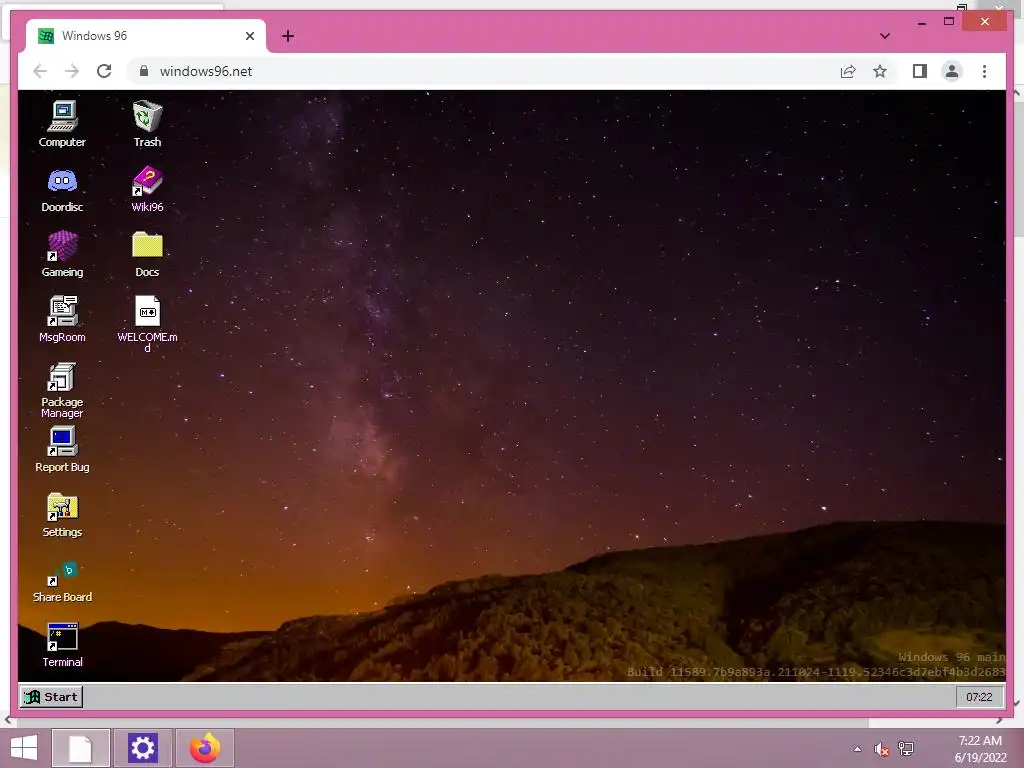Click the browser forward arrow
This screenshot has height=768, width=1024.
[72, 71]
